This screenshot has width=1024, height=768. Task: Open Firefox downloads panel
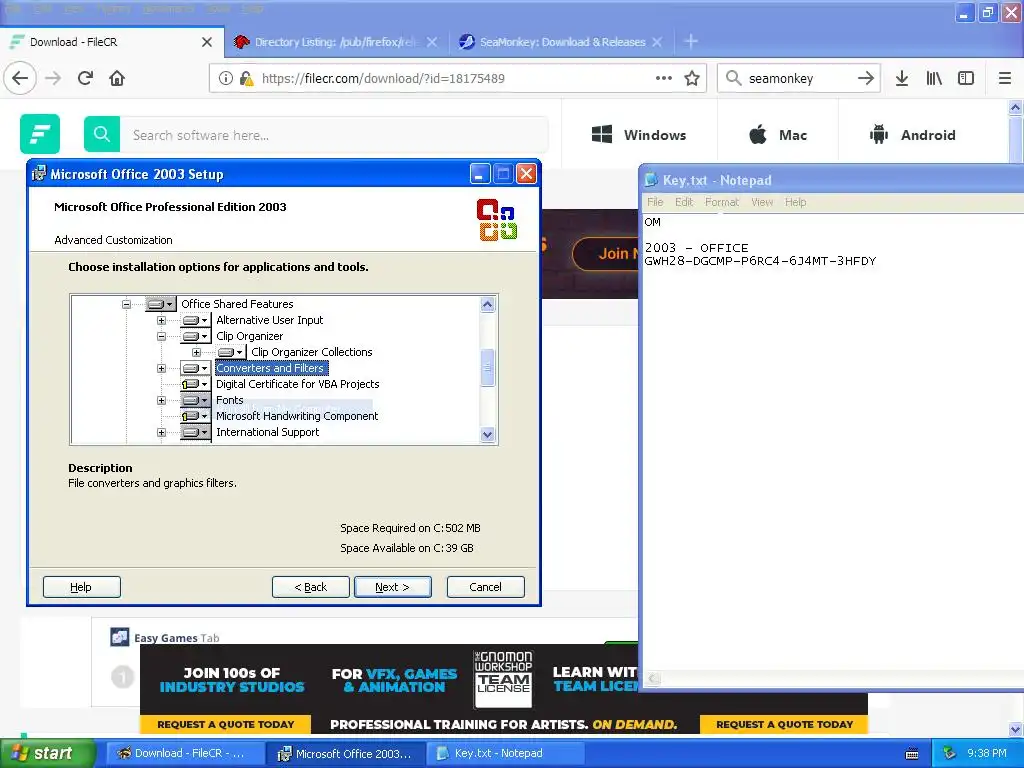pyautogui.click(x=902, y=78)
